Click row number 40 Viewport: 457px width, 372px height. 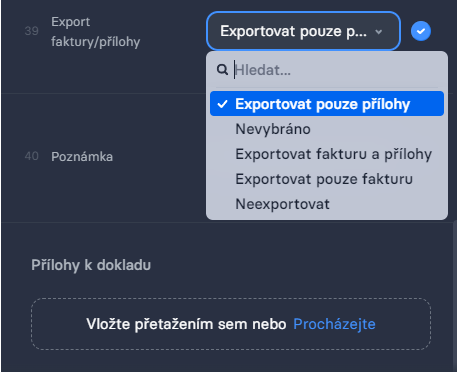point(32,156)
